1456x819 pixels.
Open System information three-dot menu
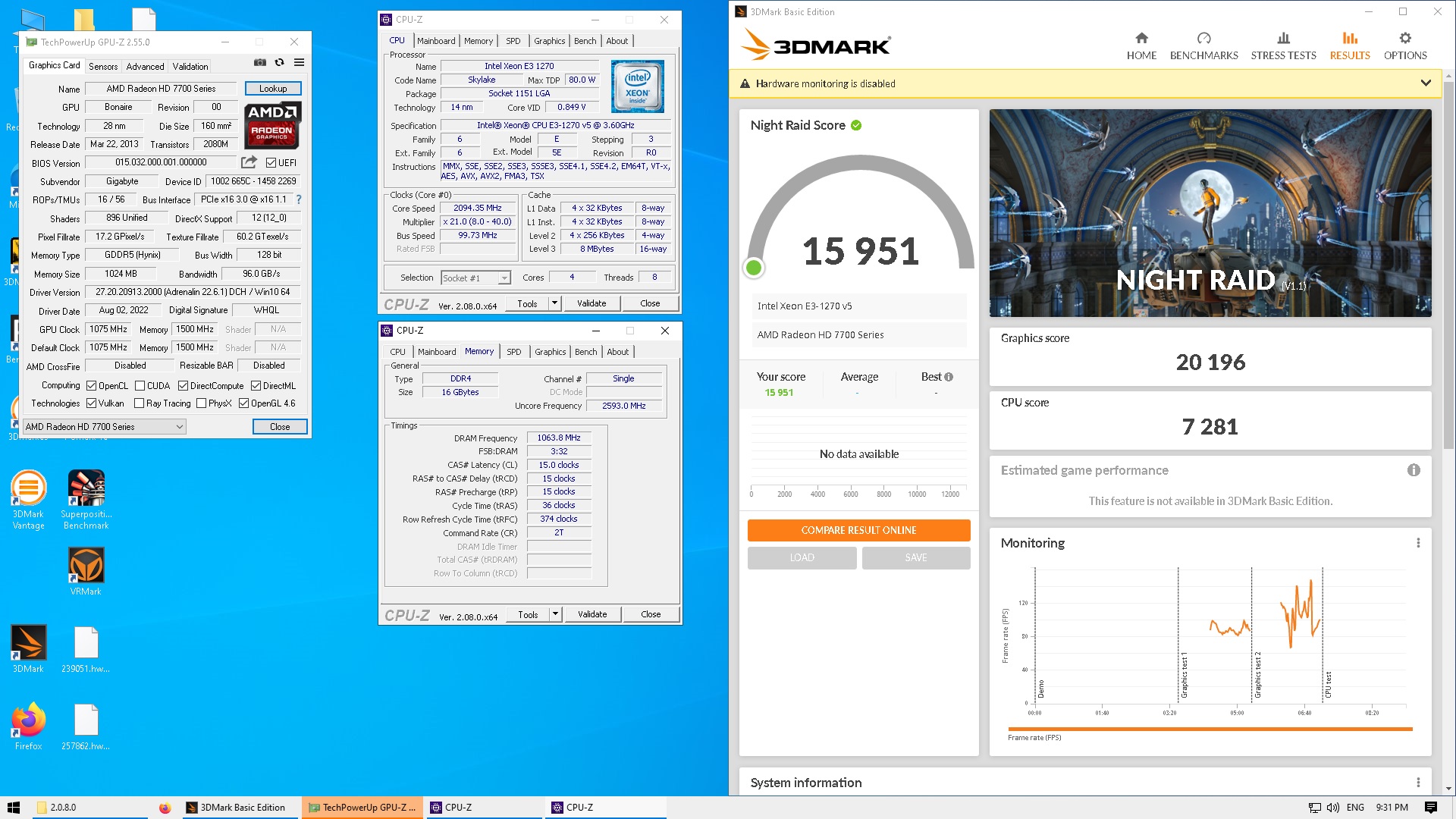[1418, 783]
